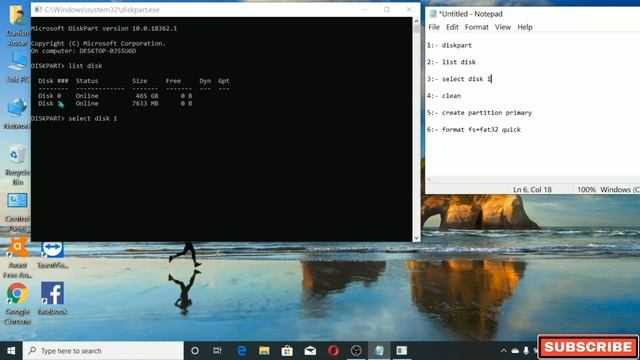Click the 'select disk 1' command in diskpart
640x360 pixels.
point(93,118)
